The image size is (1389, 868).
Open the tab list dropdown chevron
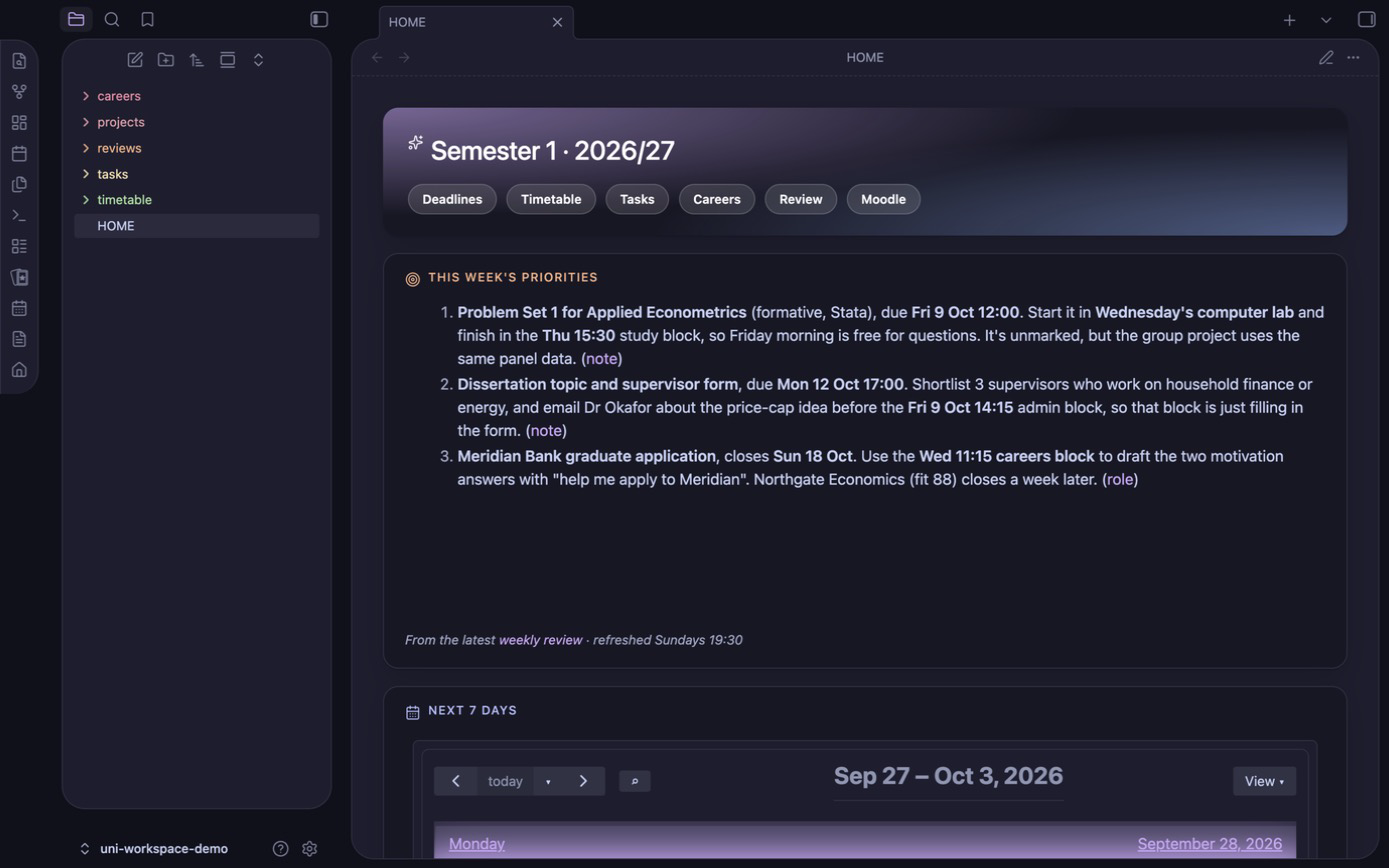click(x=1326, y=20)
